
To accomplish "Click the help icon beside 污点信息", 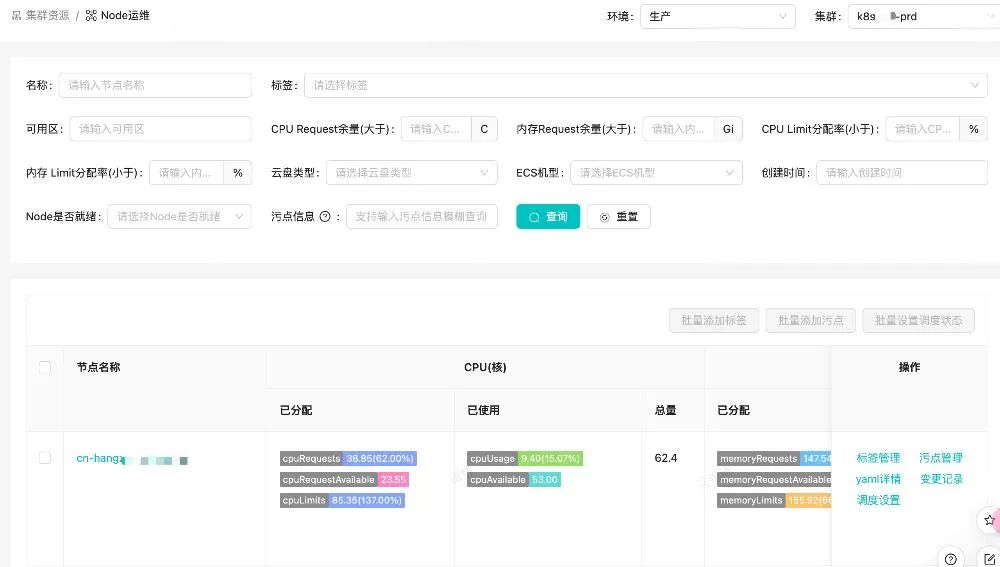I will click(x=325, y=216).
